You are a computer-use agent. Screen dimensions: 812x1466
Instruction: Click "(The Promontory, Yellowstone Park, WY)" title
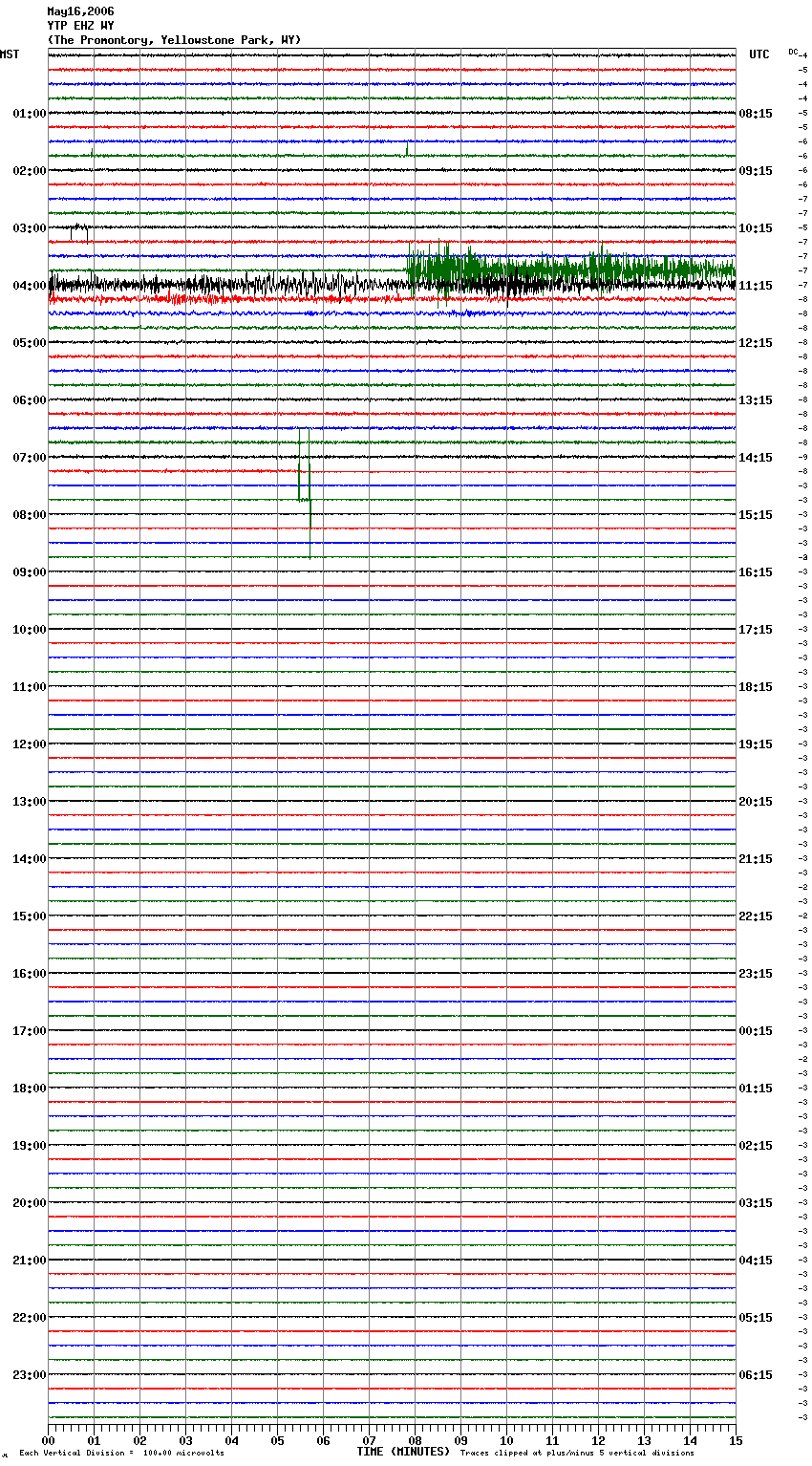[x=174, y=40]
